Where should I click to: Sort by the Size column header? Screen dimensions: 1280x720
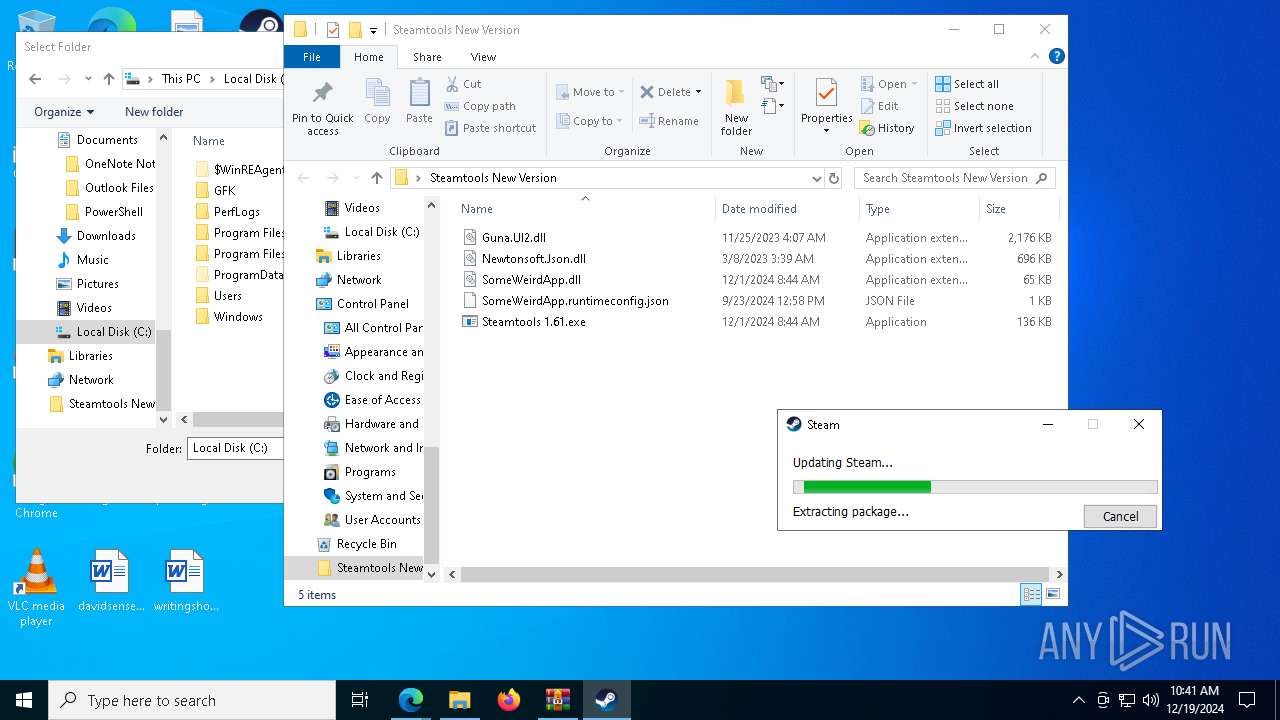coord(1018,209)
